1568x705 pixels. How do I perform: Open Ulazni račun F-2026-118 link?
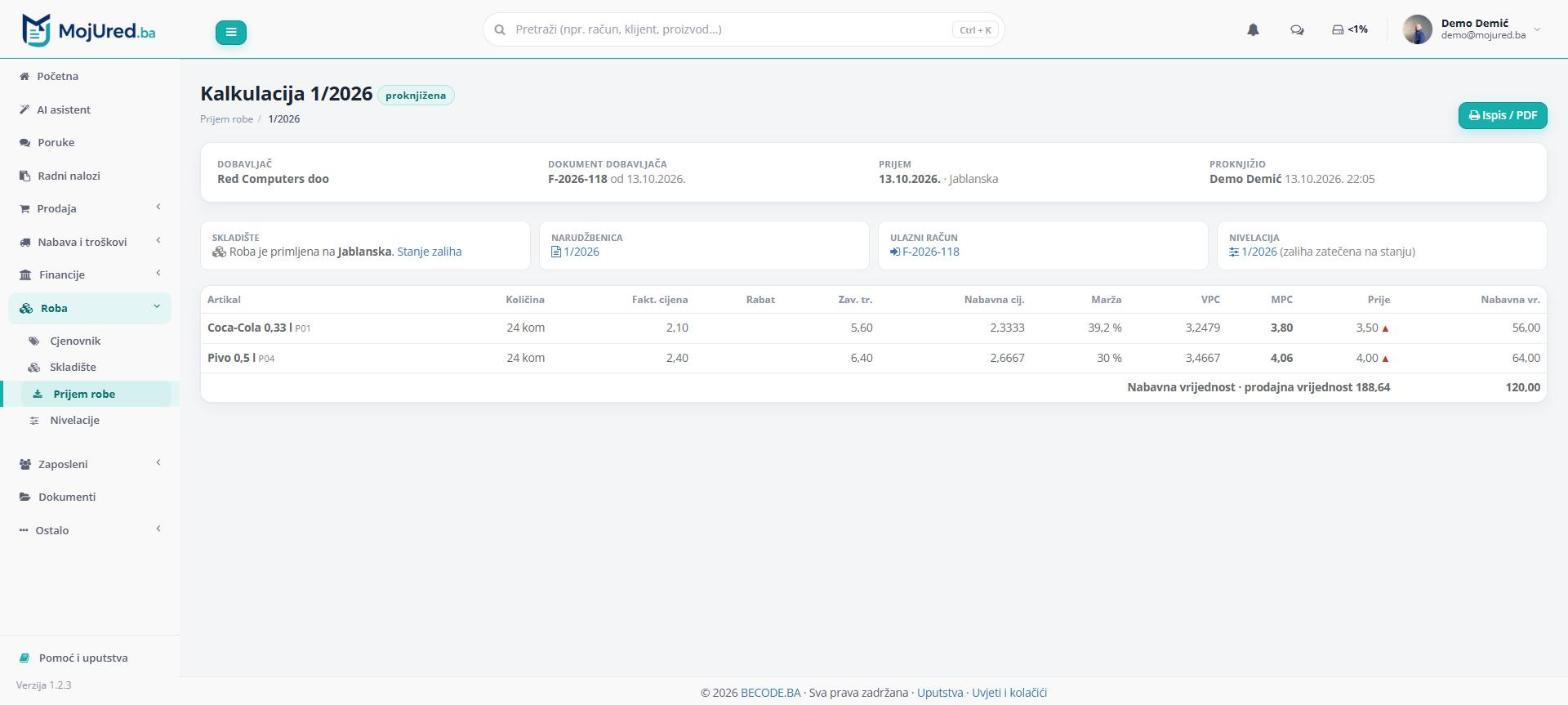pos(924,252)
